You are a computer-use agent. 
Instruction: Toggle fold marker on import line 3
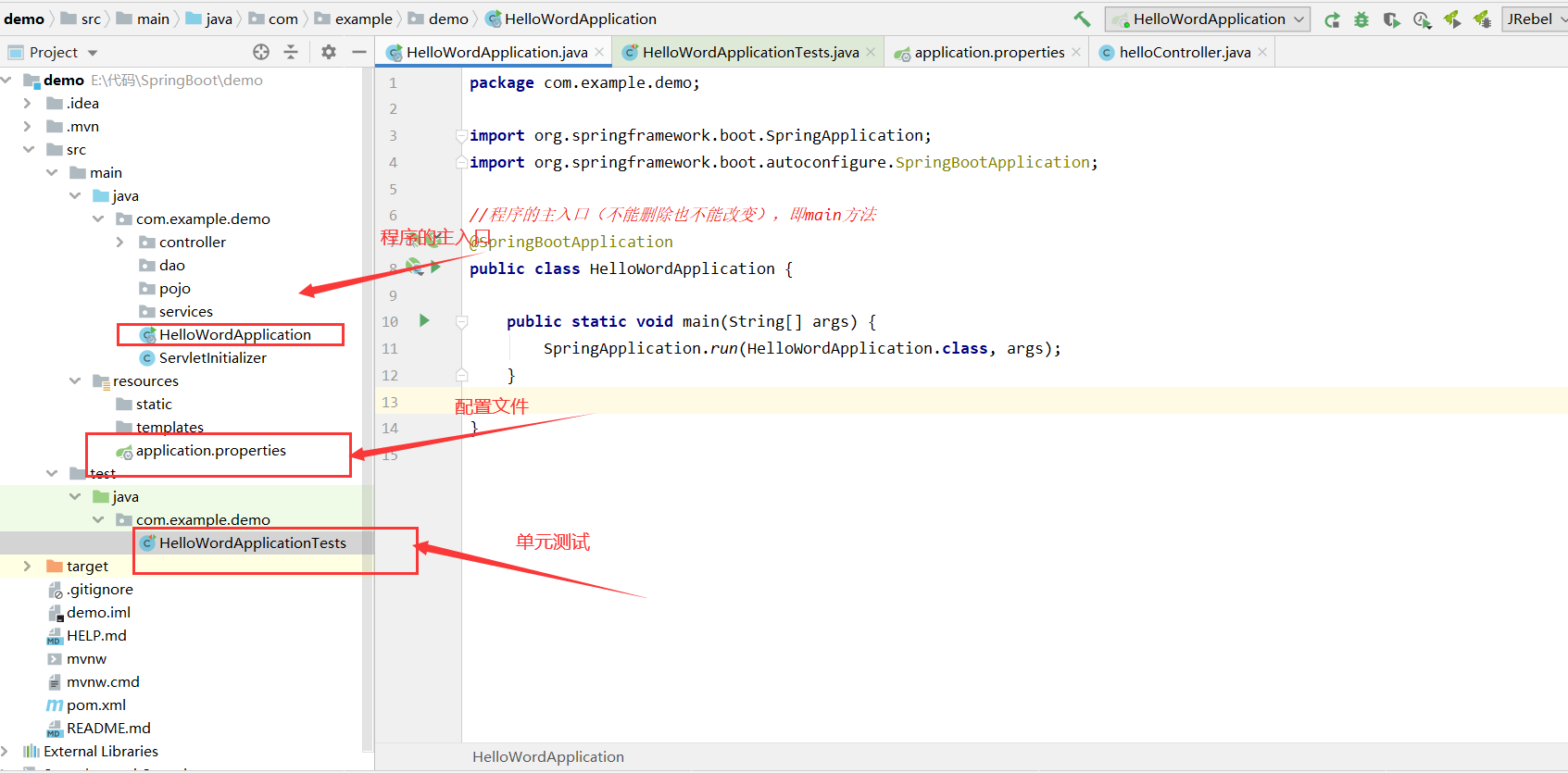pos(461,135)
